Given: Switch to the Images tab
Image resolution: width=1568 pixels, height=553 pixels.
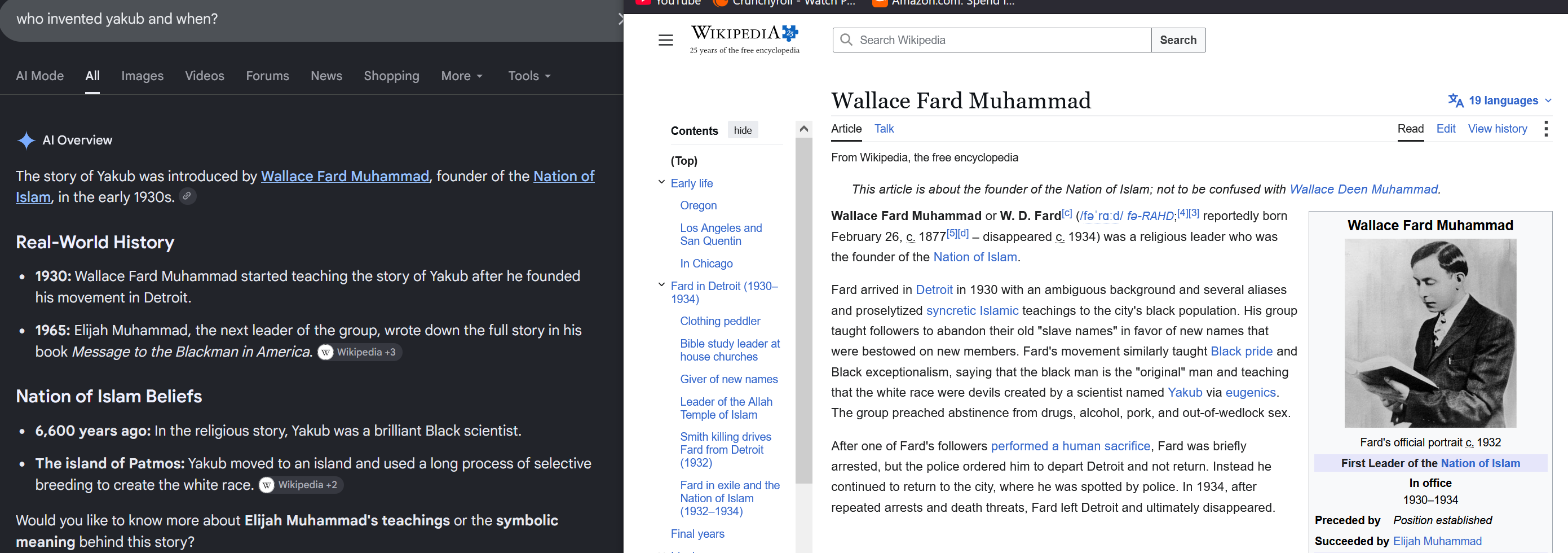Looking at the screenshot, I should pos(143,76).
